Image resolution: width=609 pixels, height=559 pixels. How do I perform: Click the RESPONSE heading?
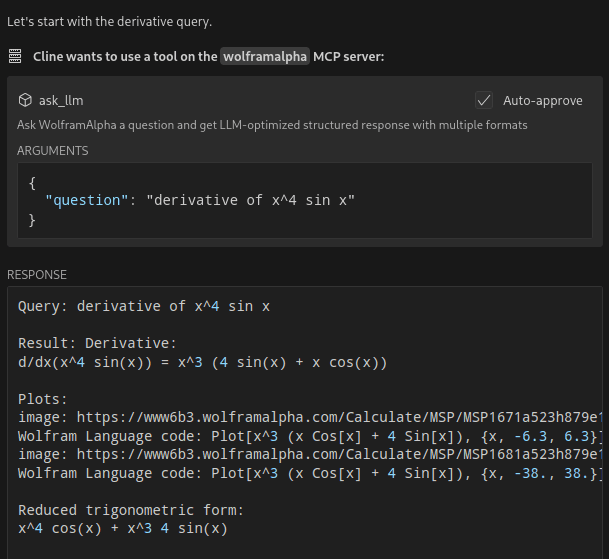click(x=37, y=275)
